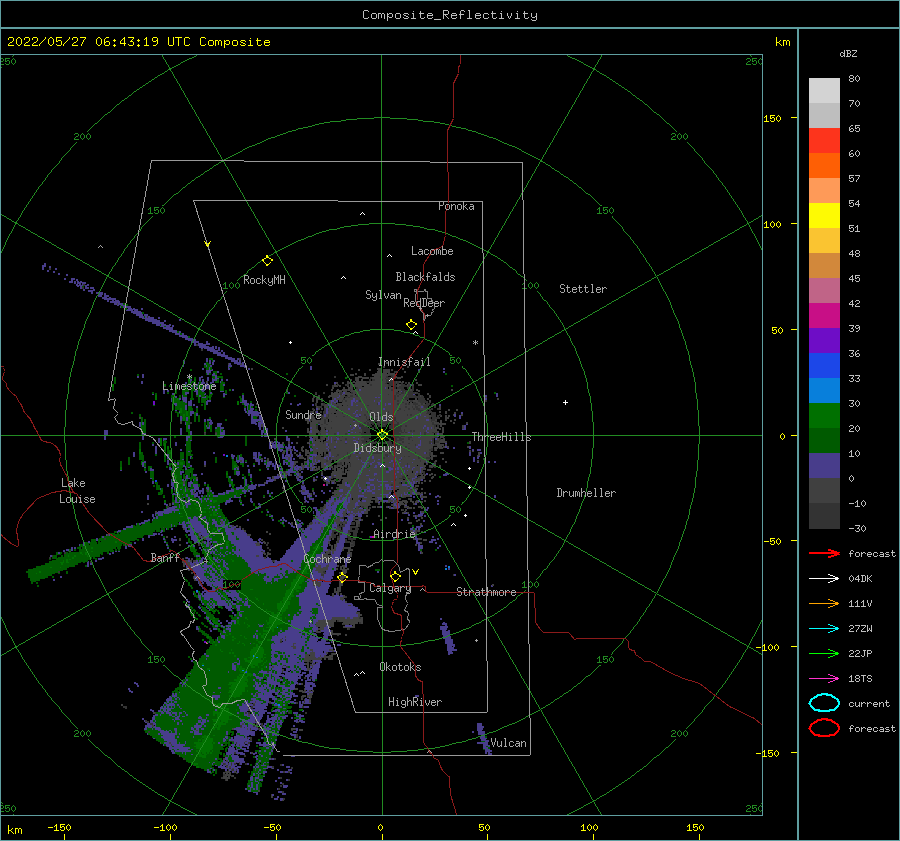Click the ThreeHills label

click(502, 437)
